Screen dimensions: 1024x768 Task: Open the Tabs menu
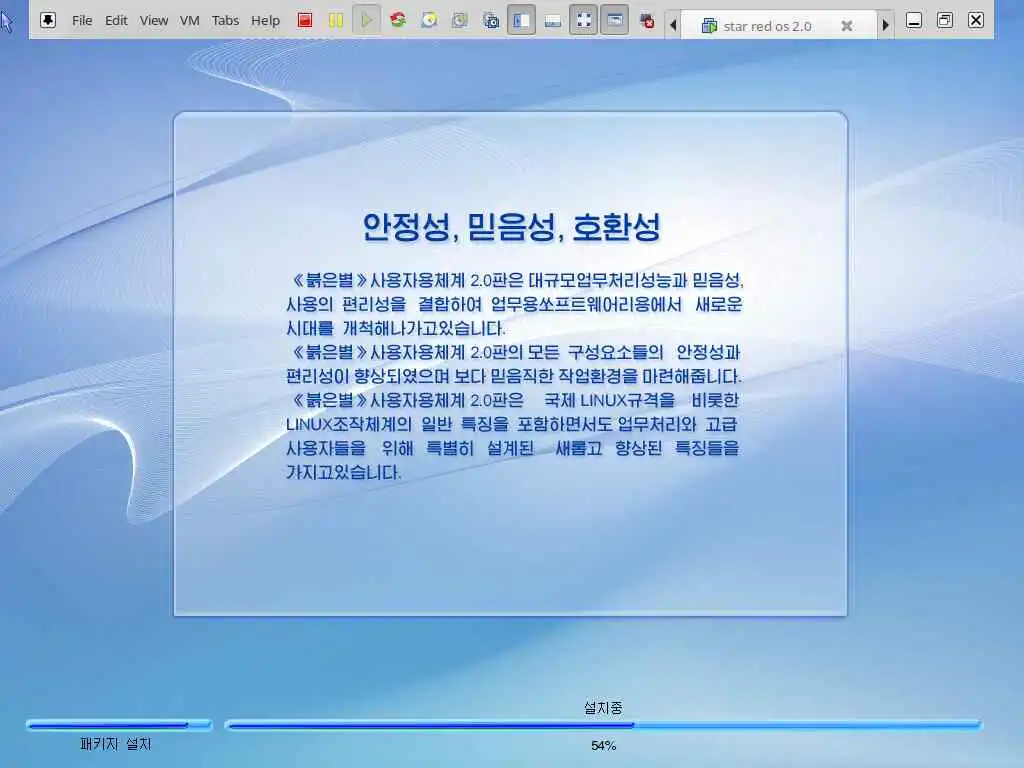[225, 20]
